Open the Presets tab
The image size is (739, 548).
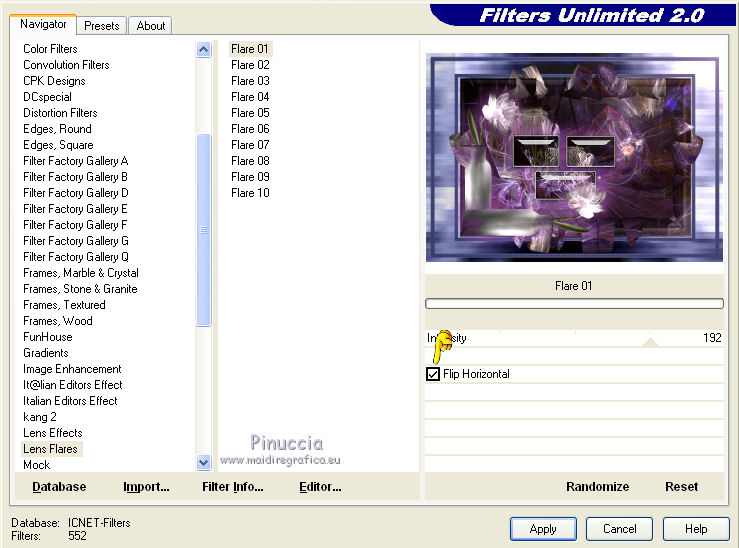[101, 26]
